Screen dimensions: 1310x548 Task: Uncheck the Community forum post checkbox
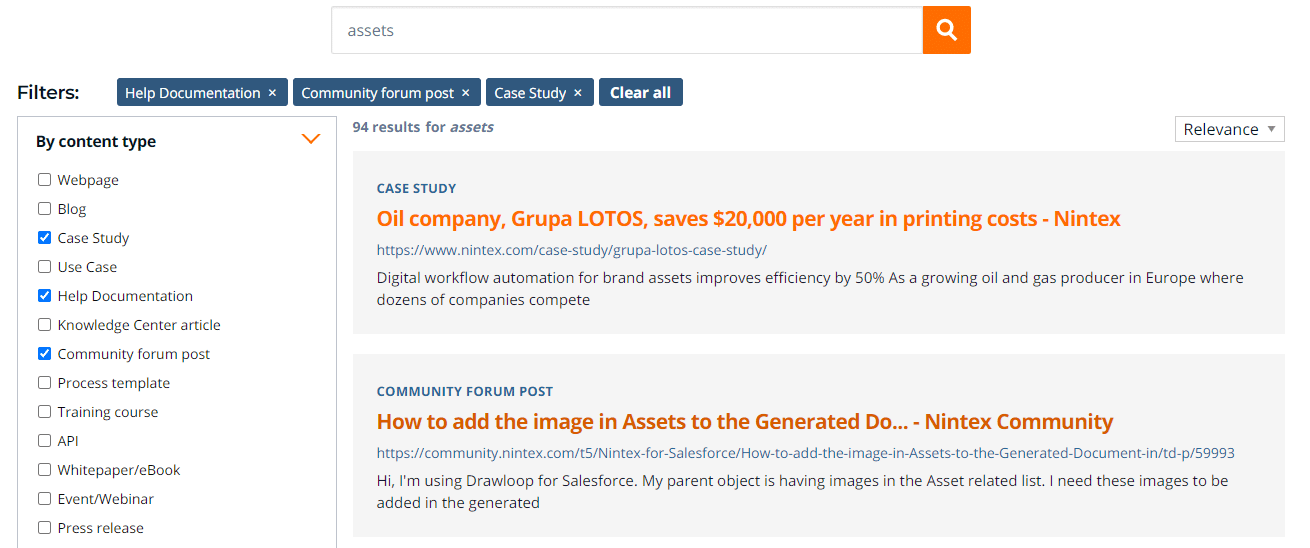44,354
